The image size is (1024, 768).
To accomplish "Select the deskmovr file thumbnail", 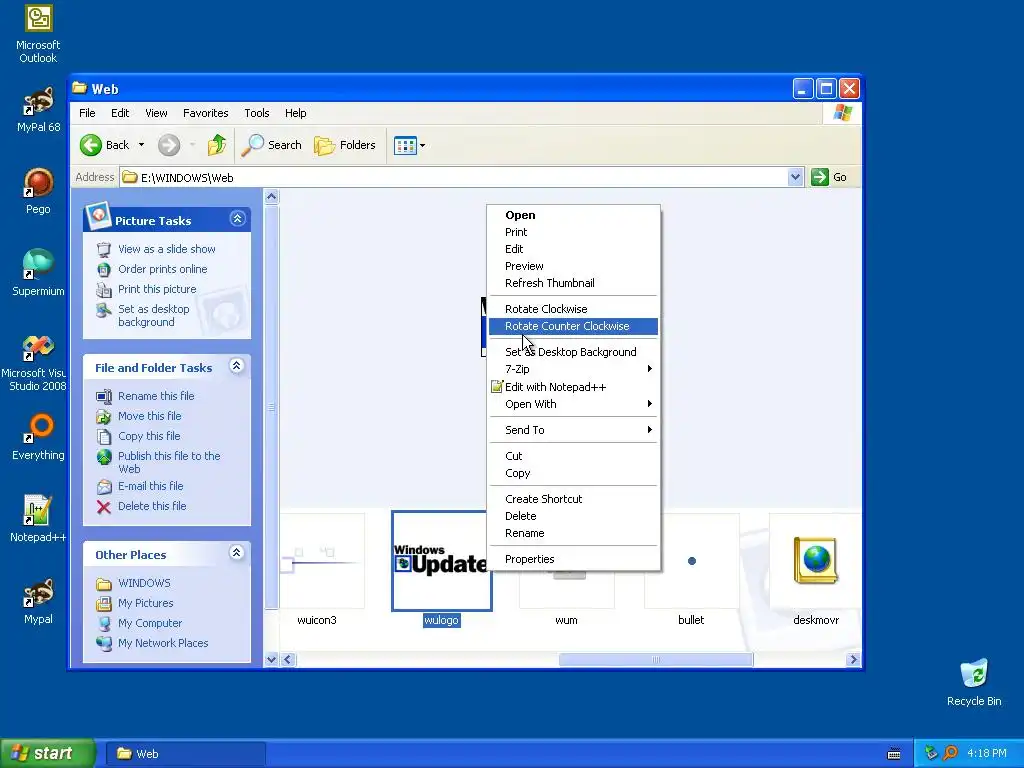I will pyautogui.click(x=816, y=561).
